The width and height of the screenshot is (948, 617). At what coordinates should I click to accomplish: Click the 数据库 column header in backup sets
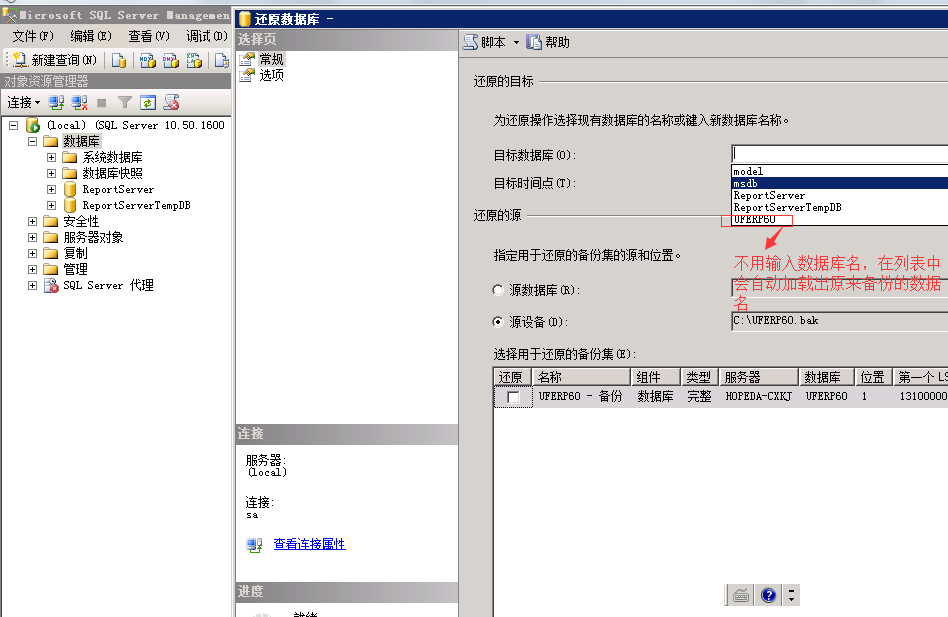tap(826, 377)
